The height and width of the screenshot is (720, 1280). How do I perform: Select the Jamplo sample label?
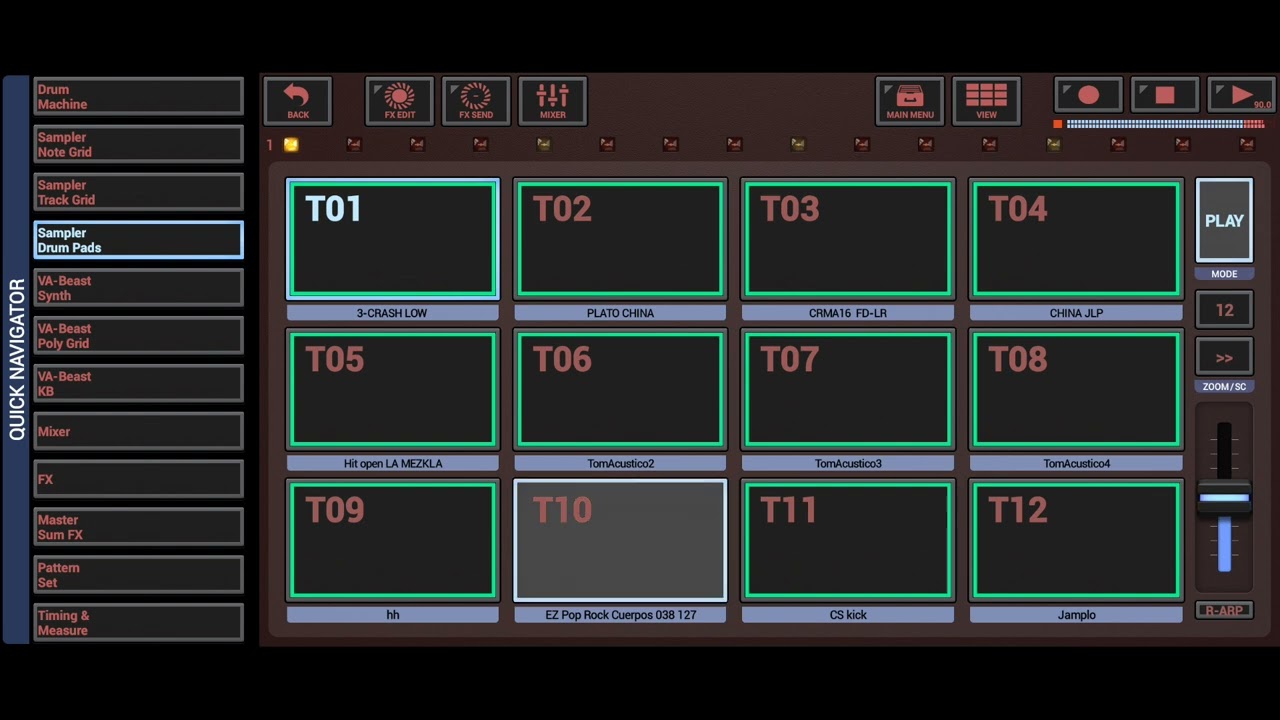coord(1076,615)
